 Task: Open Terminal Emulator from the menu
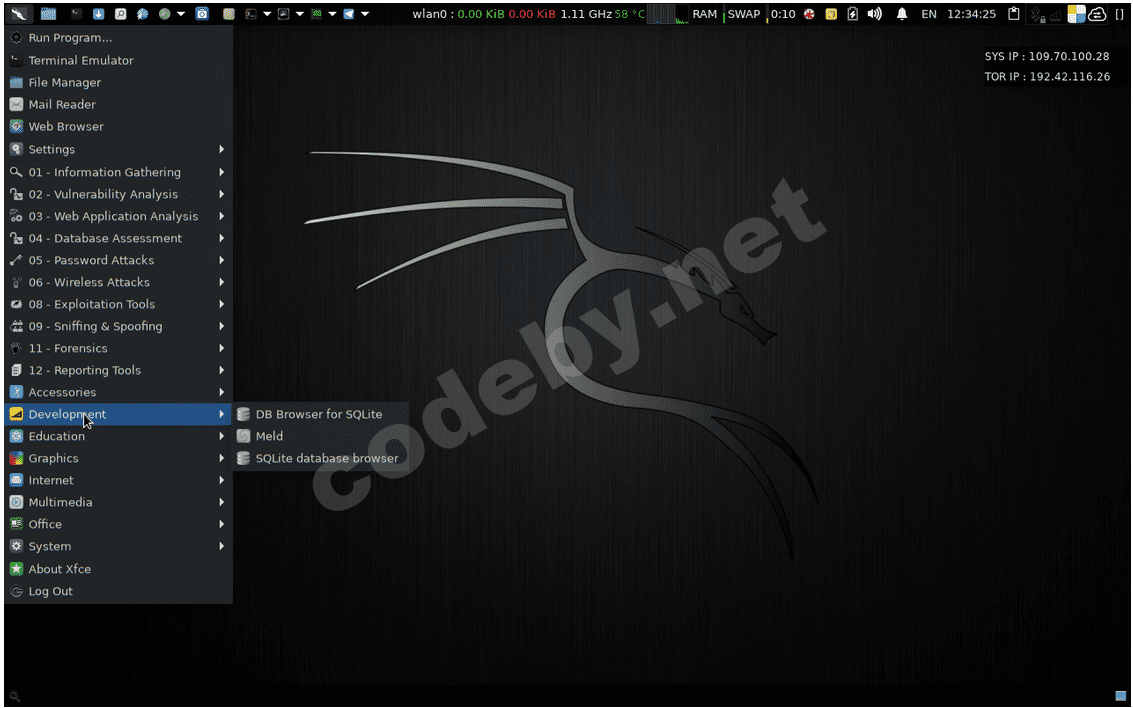[x=119, y=60]
